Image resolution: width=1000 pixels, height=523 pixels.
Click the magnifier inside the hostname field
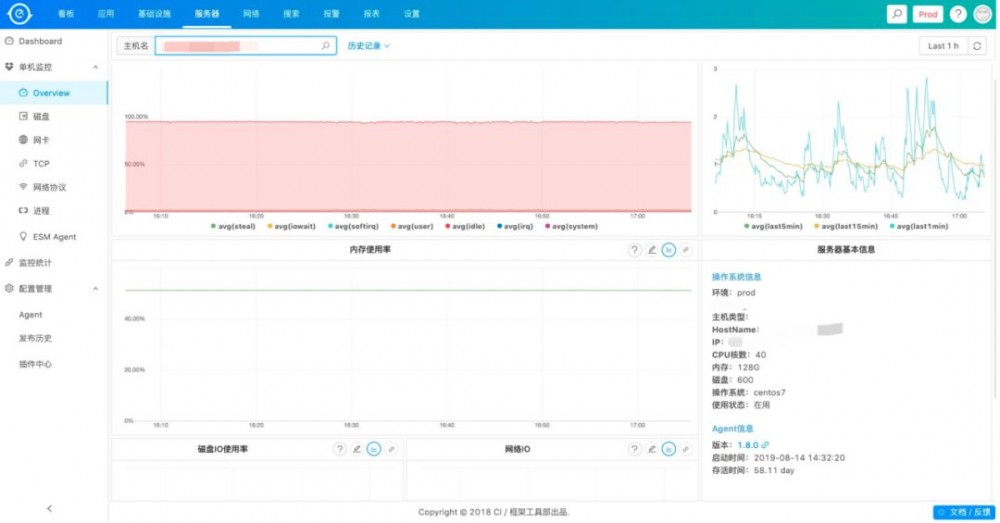click(x=325, y=46)
